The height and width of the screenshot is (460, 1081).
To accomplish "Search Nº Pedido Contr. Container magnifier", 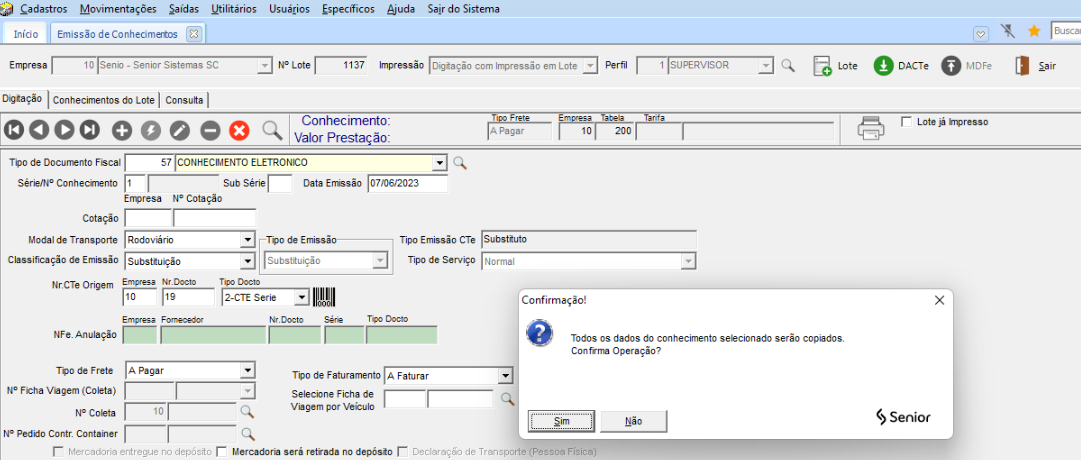I will (x=247, y=434).
